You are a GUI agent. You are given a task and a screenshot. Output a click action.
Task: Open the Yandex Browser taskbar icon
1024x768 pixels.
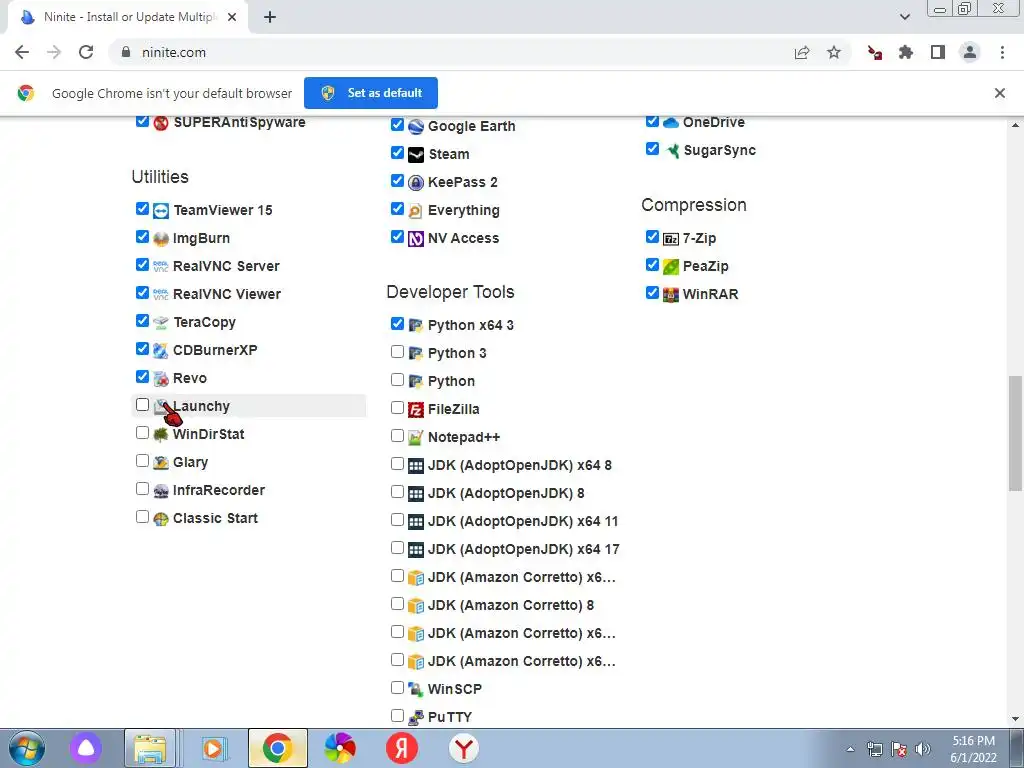[x=464, y=748]
